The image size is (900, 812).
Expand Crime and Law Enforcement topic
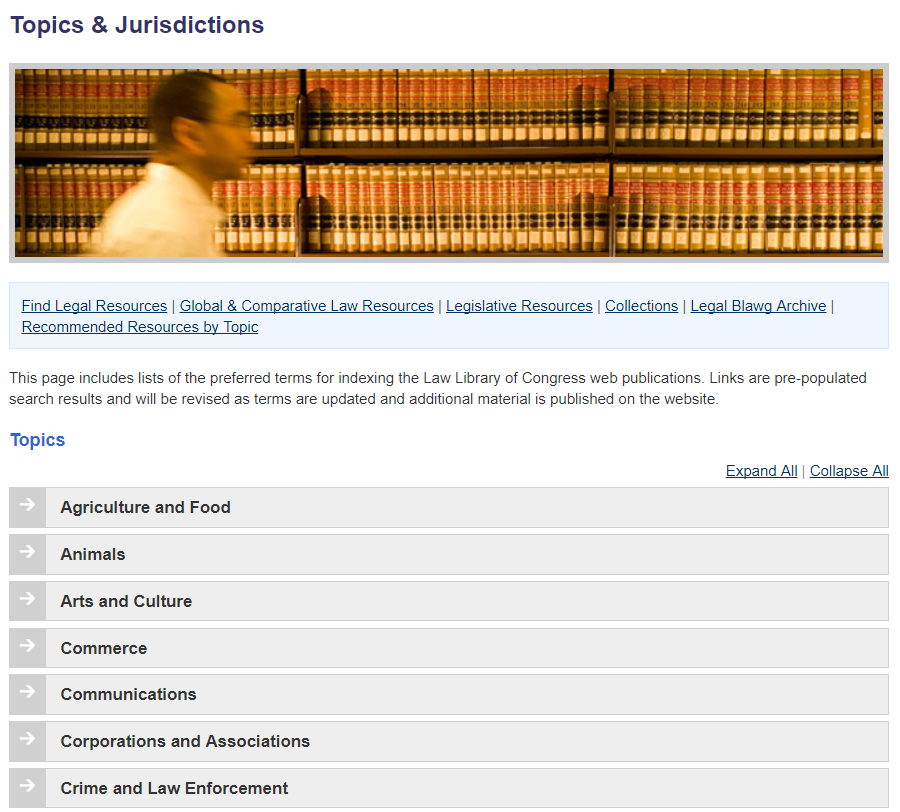pos(449,788)
